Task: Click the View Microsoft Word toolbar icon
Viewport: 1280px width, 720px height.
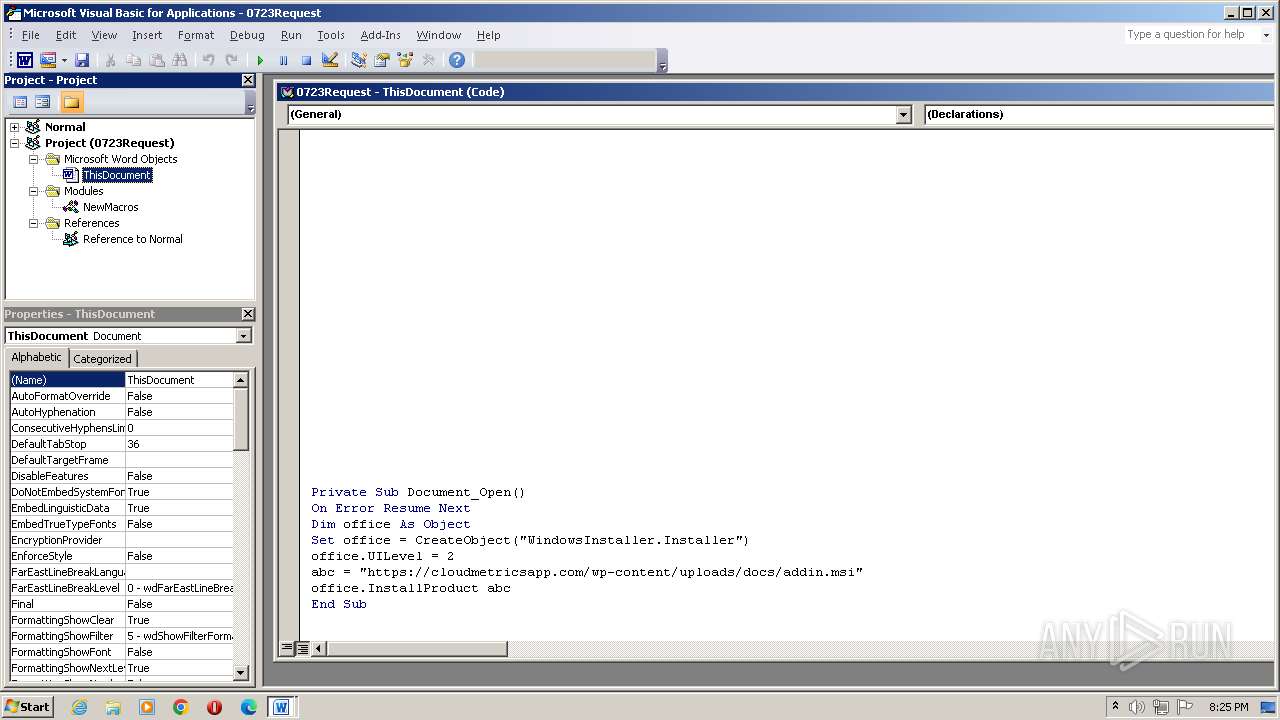Action: coord(24,60)
